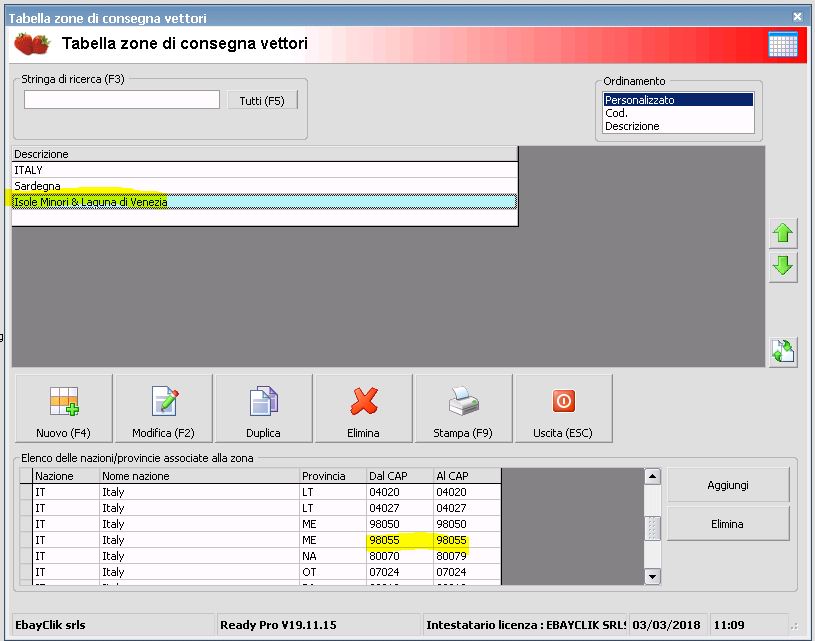Click Aggiungi to add a province
The image size is (815, 641).
tap(728, 485)
